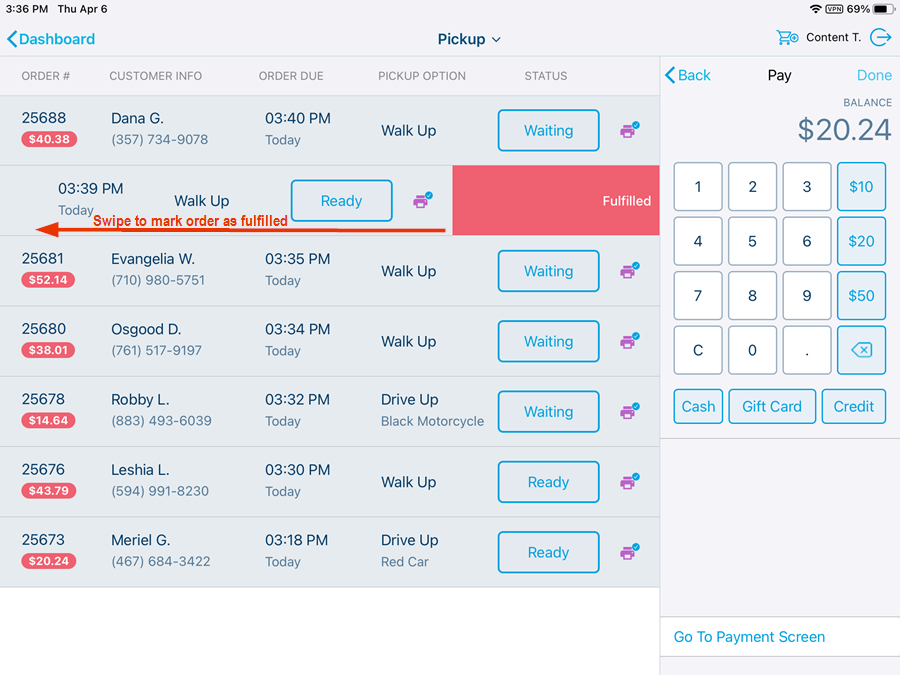Click printer icon for Meriel G. order
The height and width of the screenshot is (675, 900).
point(629,552)
